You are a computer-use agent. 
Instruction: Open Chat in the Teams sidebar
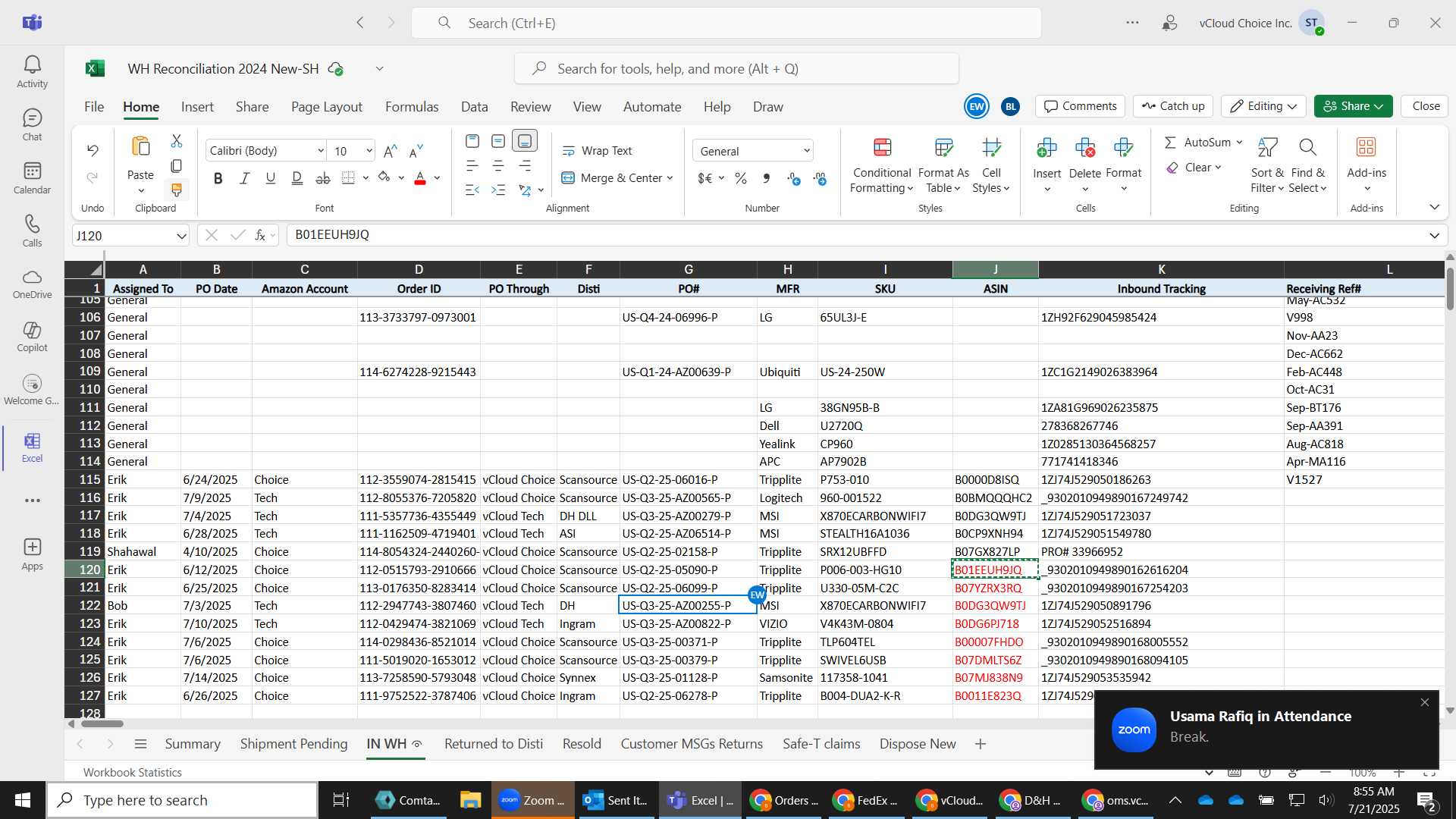pos(32,125)
